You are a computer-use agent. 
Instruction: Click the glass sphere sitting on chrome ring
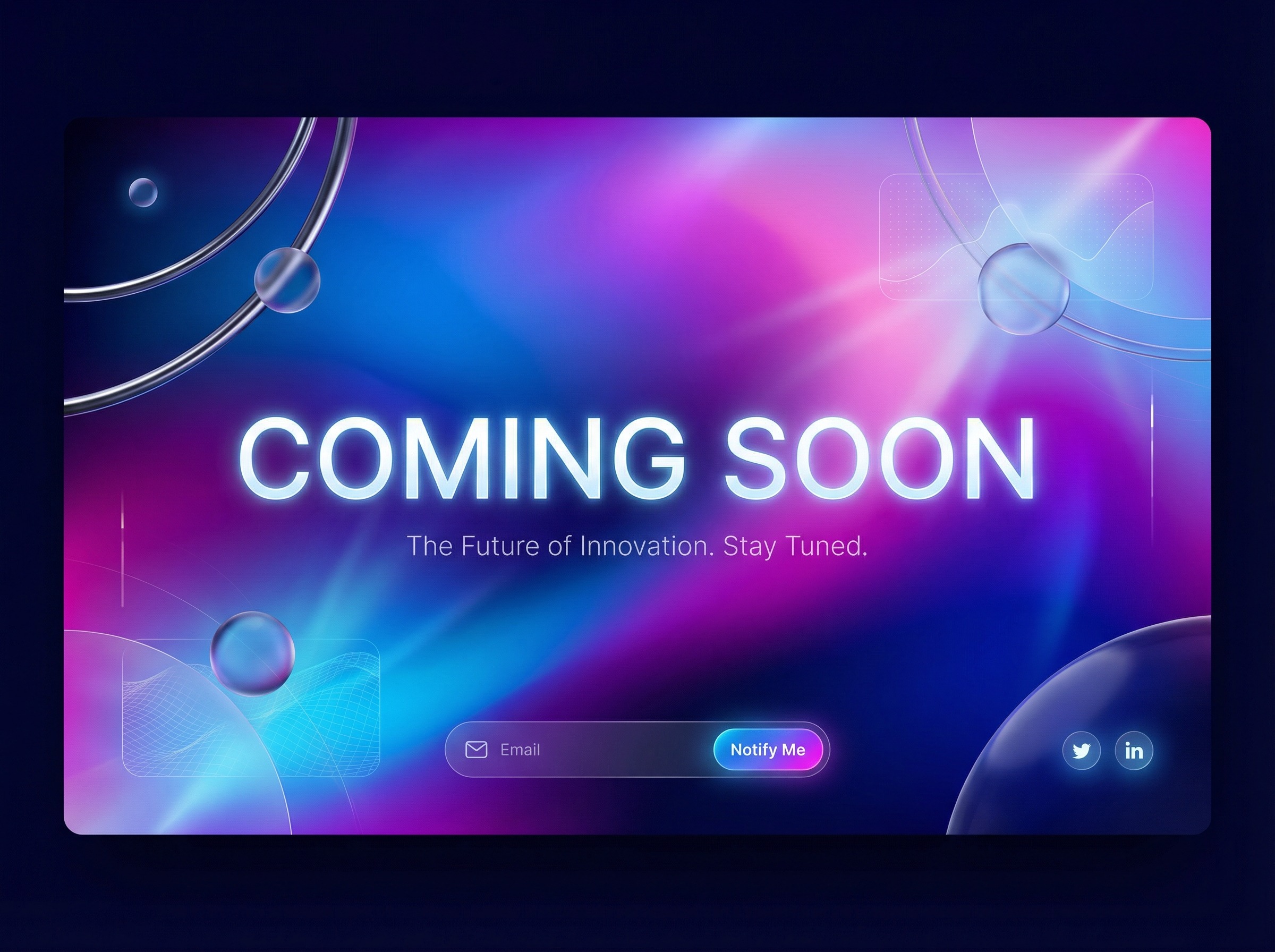pos(287,280)
